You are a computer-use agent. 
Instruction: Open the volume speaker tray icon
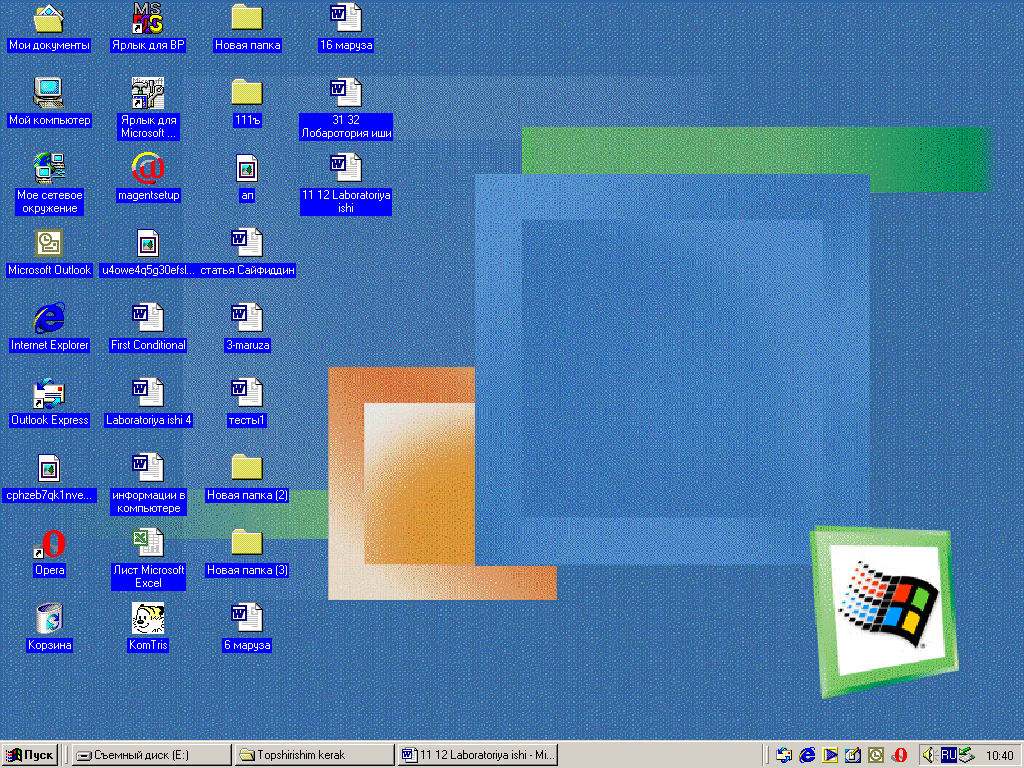coord(929,755)
